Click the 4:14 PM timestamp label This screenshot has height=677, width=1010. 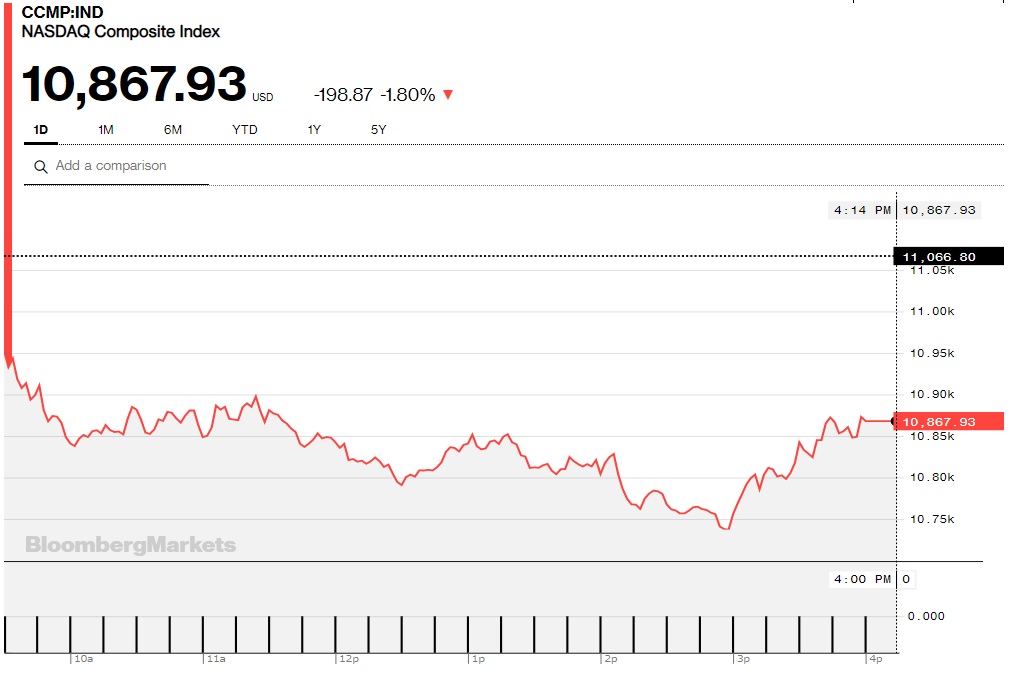[861, 210]
